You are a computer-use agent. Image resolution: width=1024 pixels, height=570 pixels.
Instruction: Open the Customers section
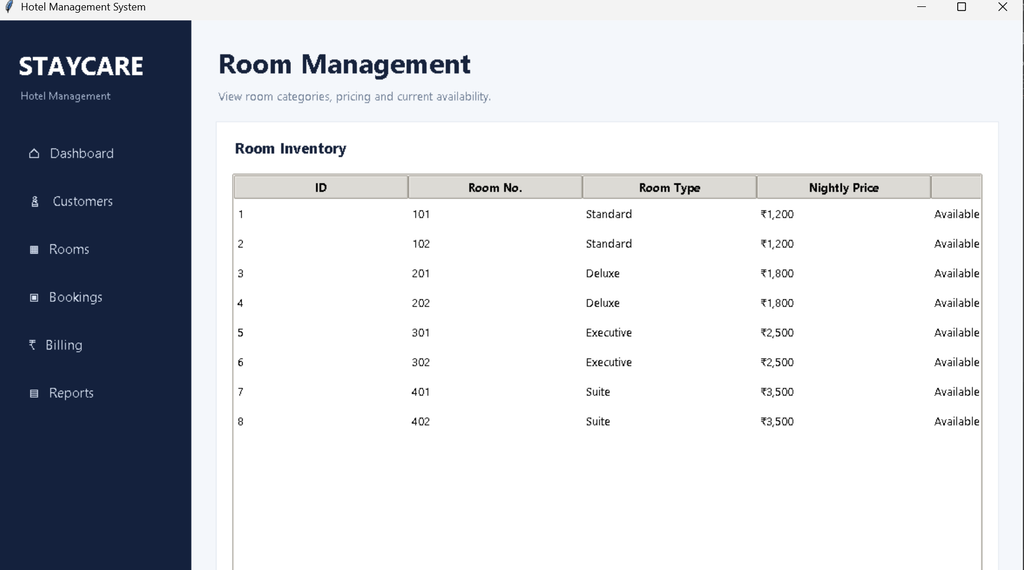pos(83,202)
